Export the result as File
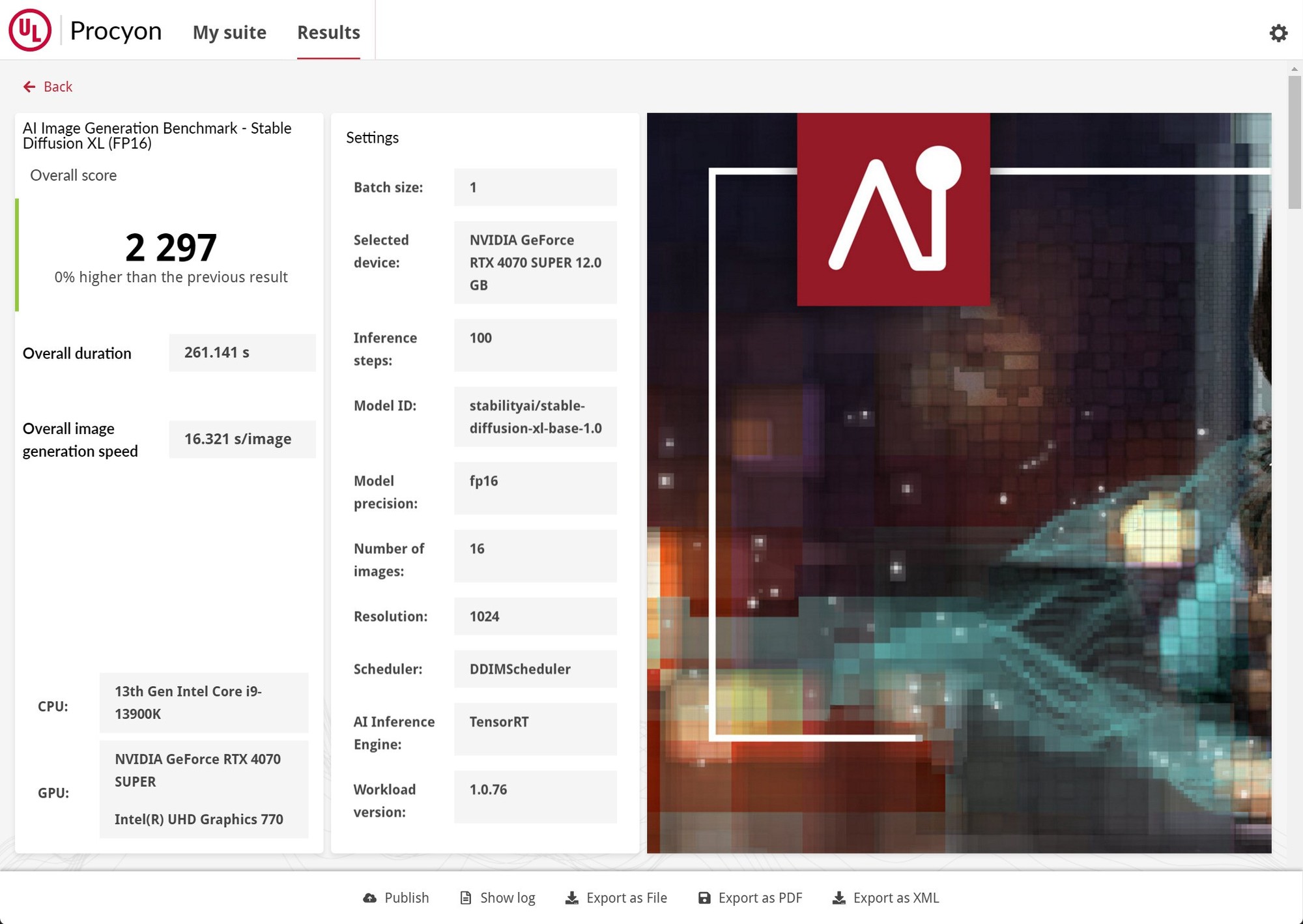This screenshot has width=1303, height=924. point(616,898)
